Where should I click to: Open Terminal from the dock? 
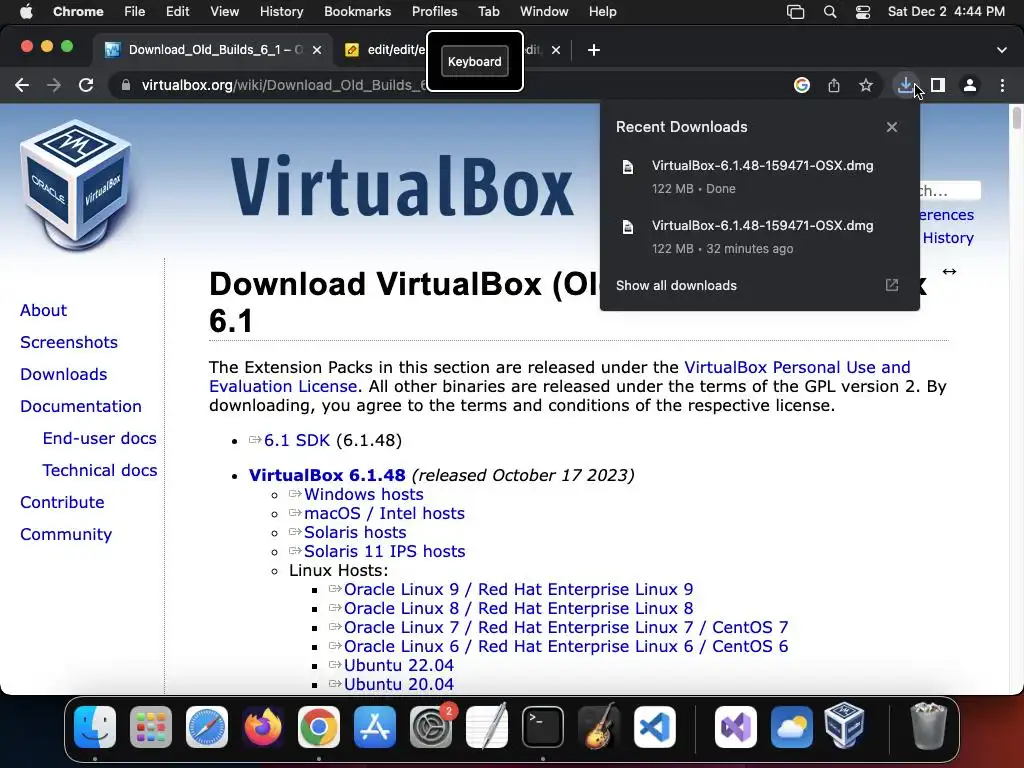543,727
